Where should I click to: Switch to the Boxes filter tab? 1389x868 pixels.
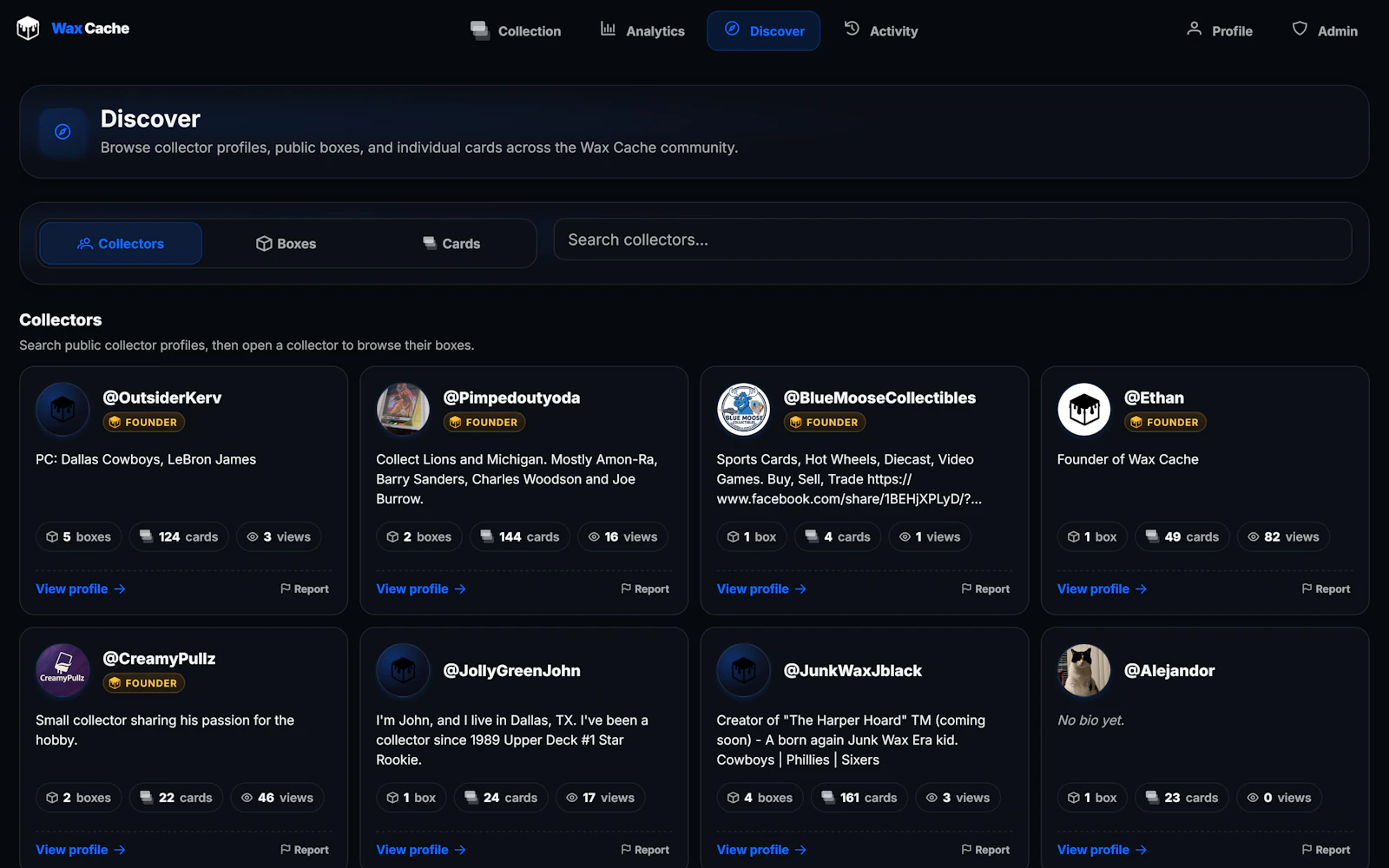[x=286, y=244]
